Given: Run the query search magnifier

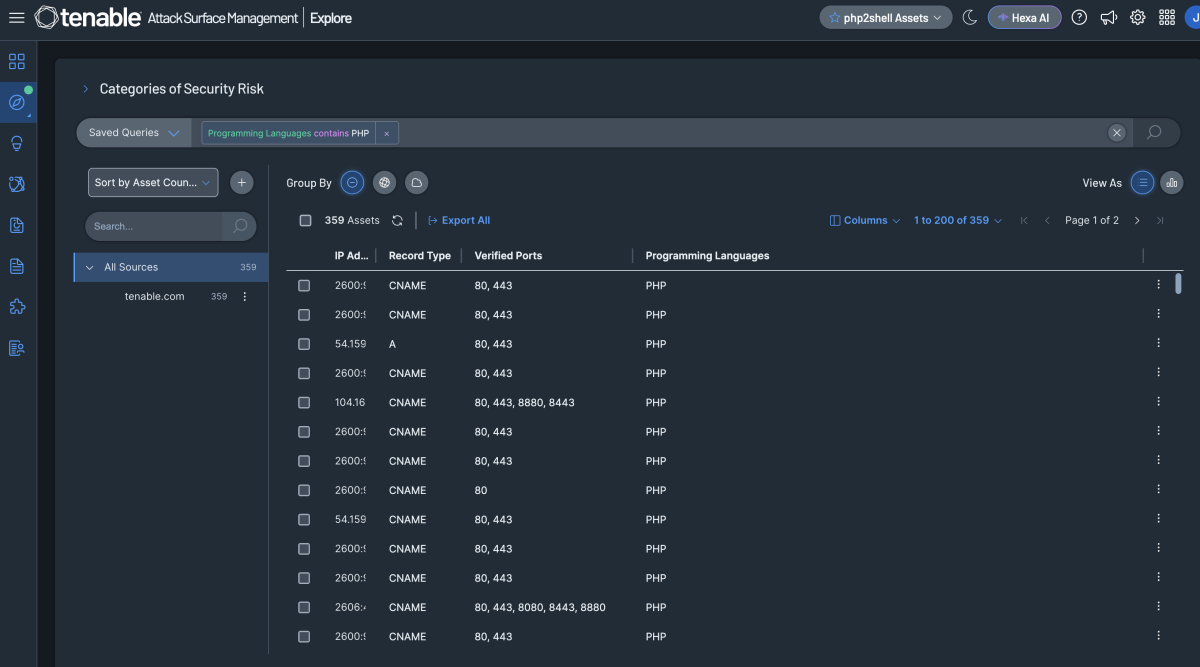Looking at the screenshot, I should coord(1154,132).
